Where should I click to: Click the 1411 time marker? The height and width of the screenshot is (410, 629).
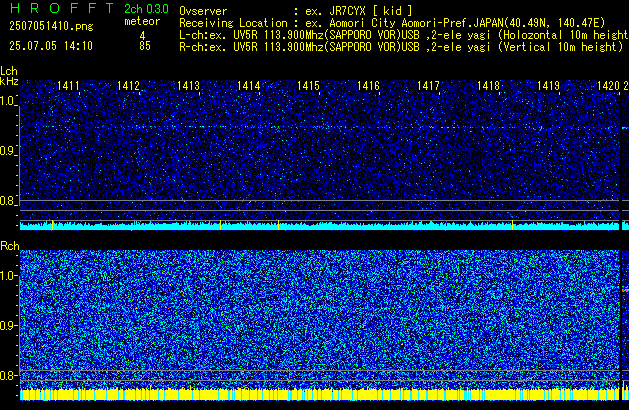(68, 86)
